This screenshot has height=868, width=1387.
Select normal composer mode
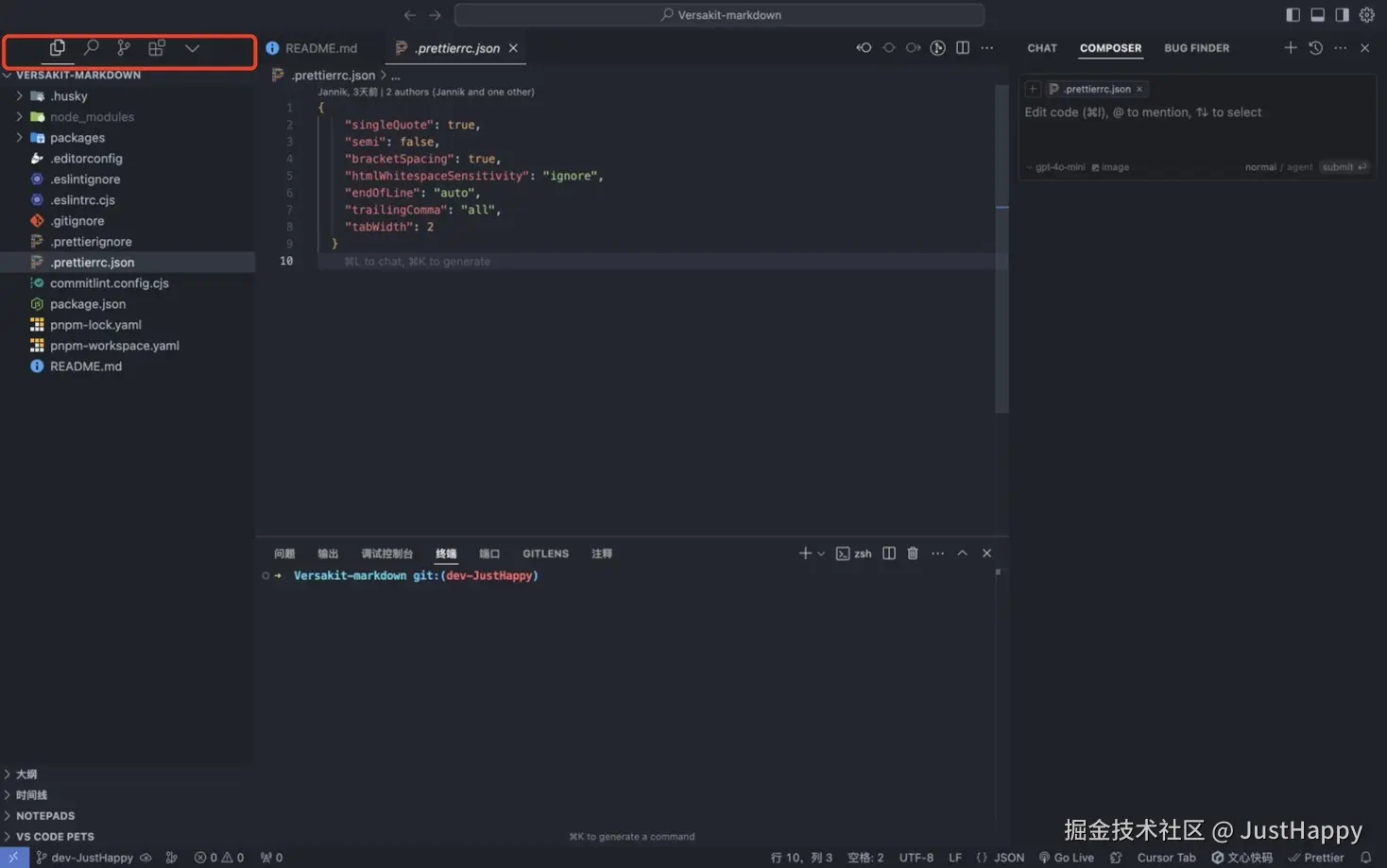pyautogui.click(x=1260, y=167)
